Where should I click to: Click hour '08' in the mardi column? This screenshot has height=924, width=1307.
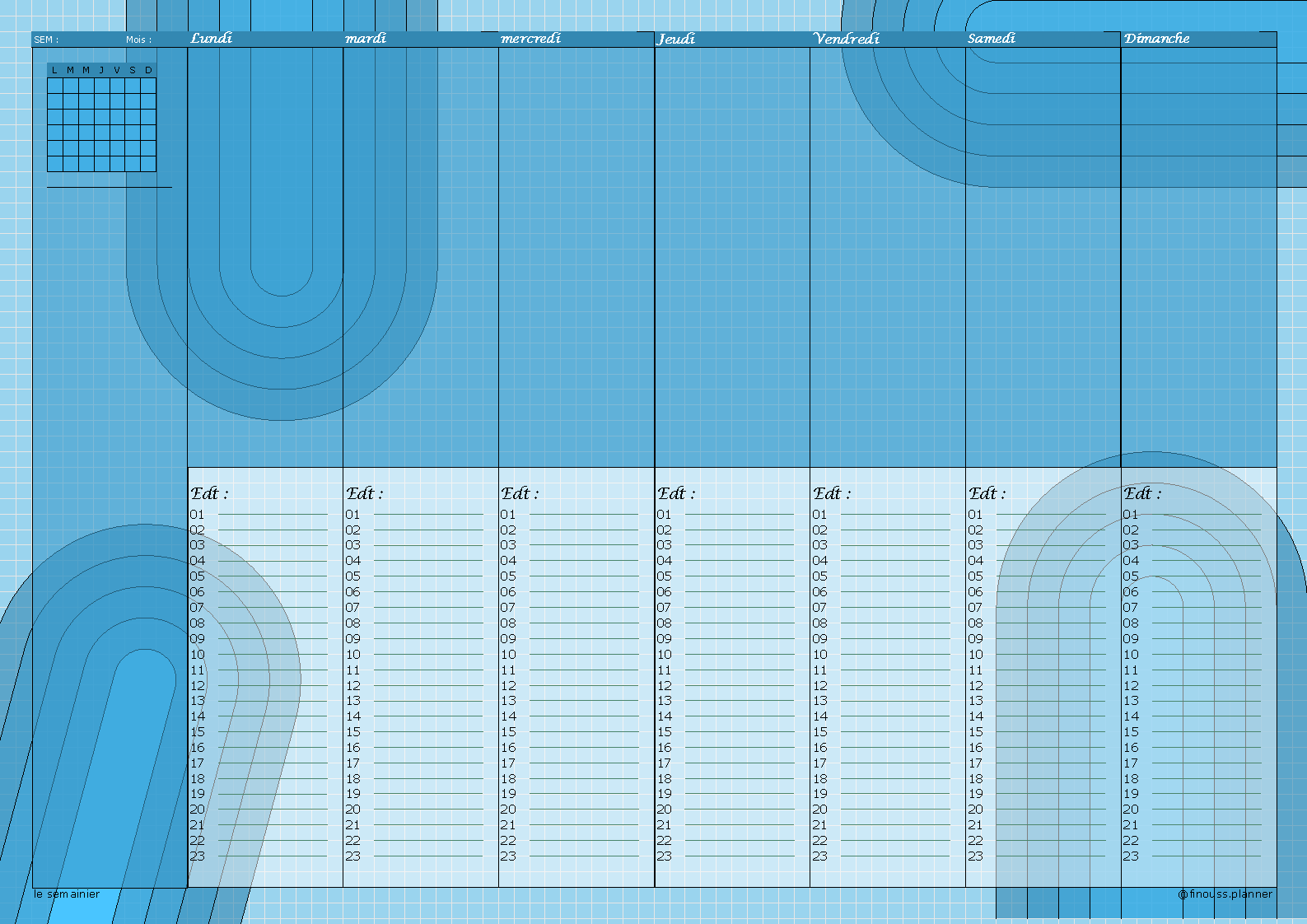pyautogui.click(x=353, y=623)
